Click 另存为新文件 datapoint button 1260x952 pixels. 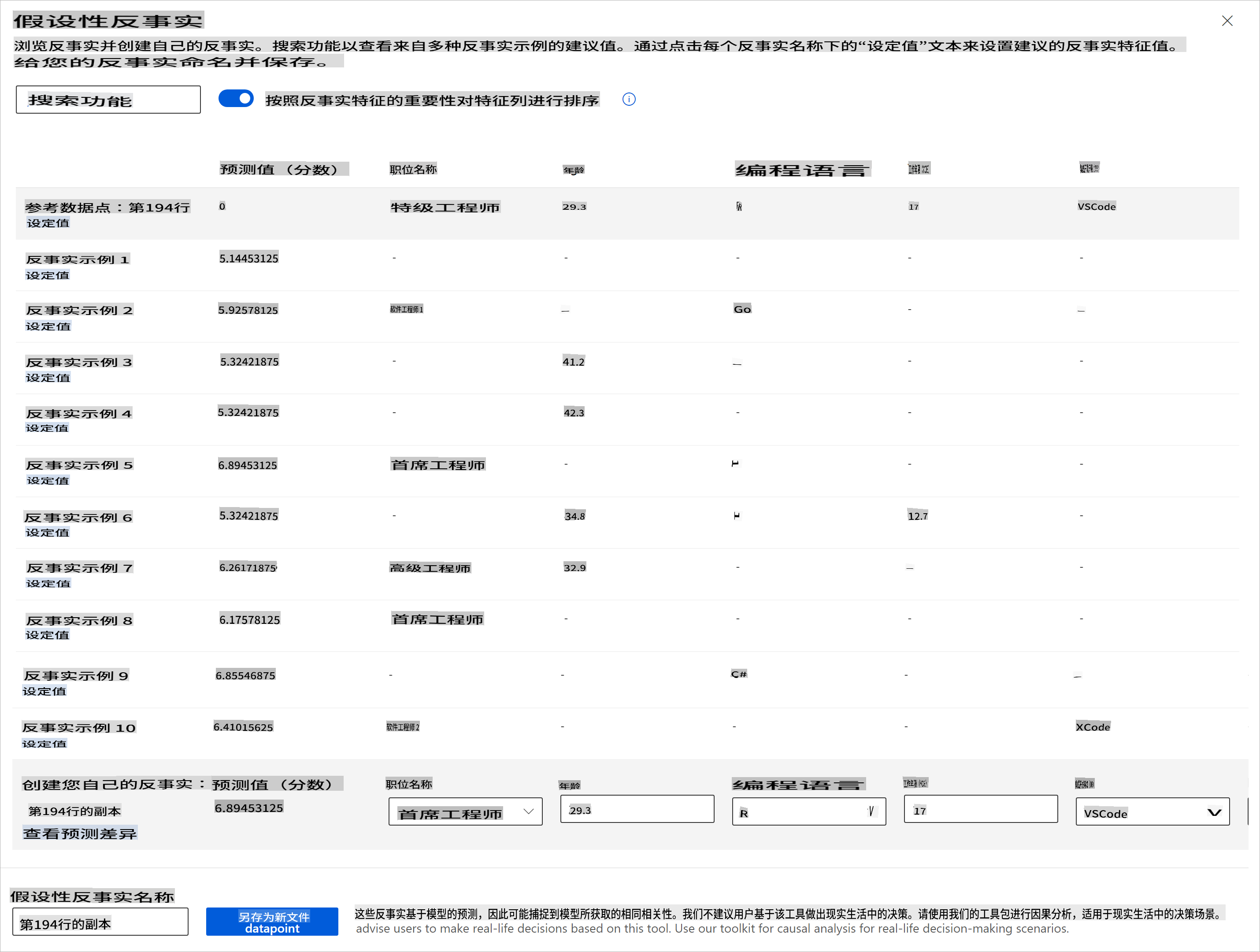click(272, 922)
